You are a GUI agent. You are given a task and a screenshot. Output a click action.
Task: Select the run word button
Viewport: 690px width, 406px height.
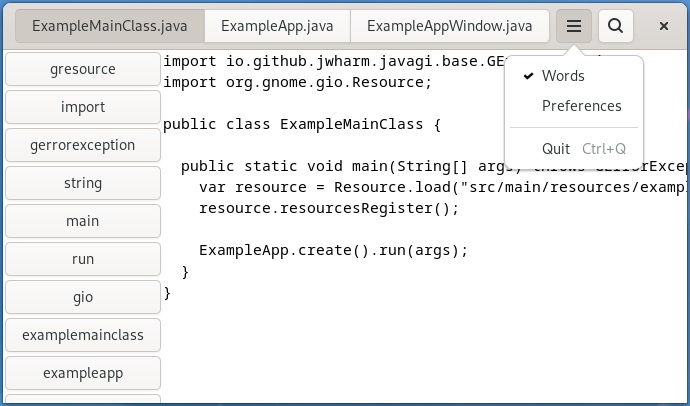83,259
